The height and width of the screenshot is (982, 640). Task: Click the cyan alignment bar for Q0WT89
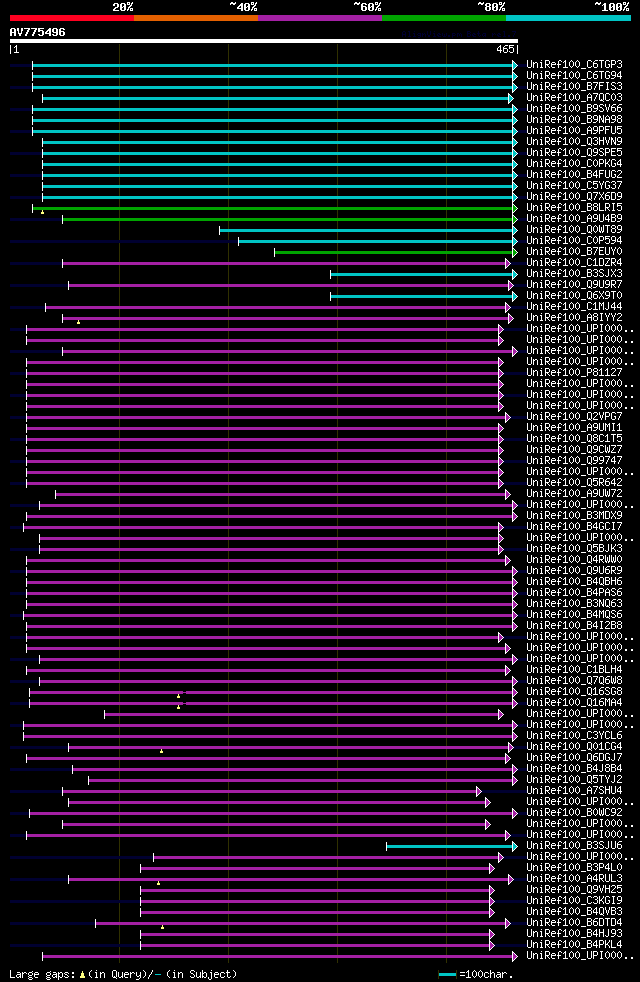(369, 230)
